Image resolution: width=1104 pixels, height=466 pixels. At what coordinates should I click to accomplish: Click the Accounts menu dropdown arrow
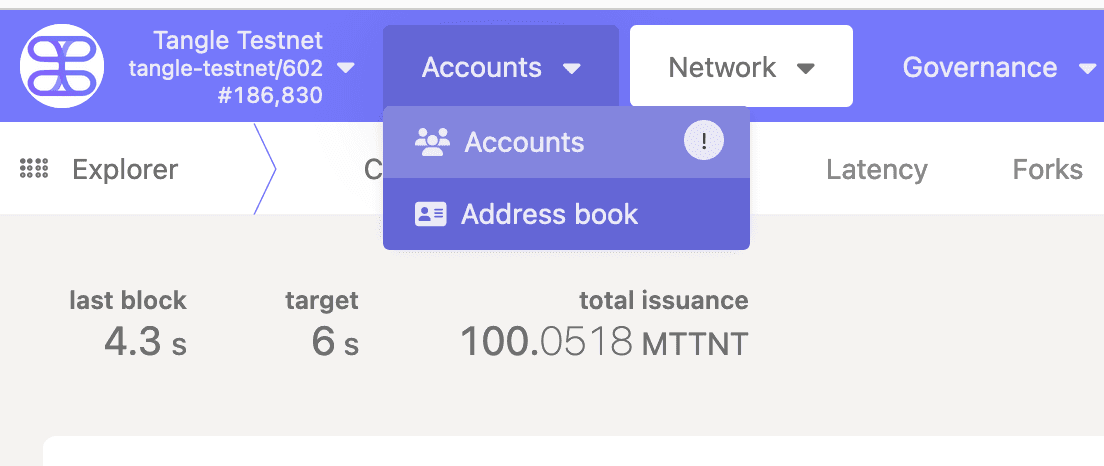[572, 68]
